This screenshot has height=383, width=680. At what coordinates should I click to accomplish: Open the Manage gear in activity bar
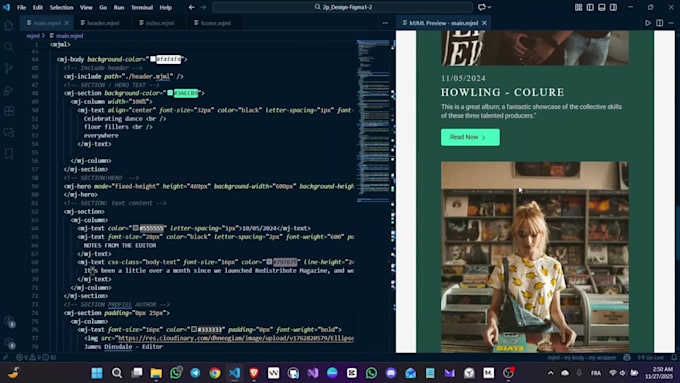click(9, 344)
